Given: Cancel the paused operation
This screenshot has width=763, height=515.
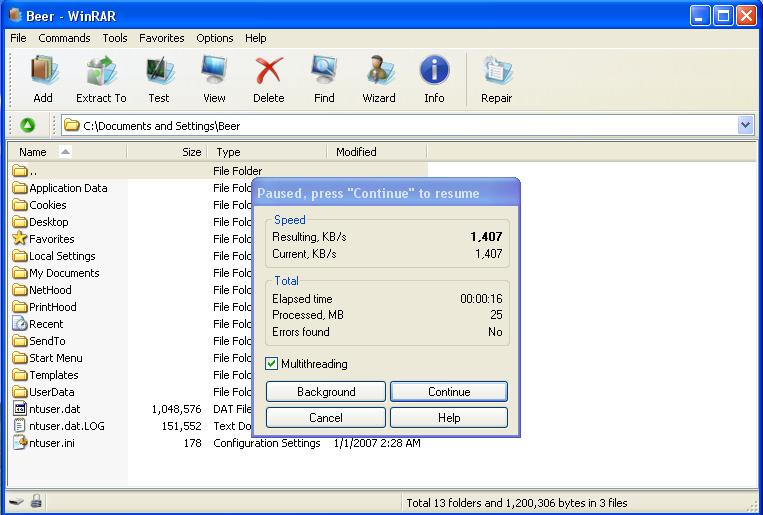Looking at the screenshot, I should tap(326, 418).
